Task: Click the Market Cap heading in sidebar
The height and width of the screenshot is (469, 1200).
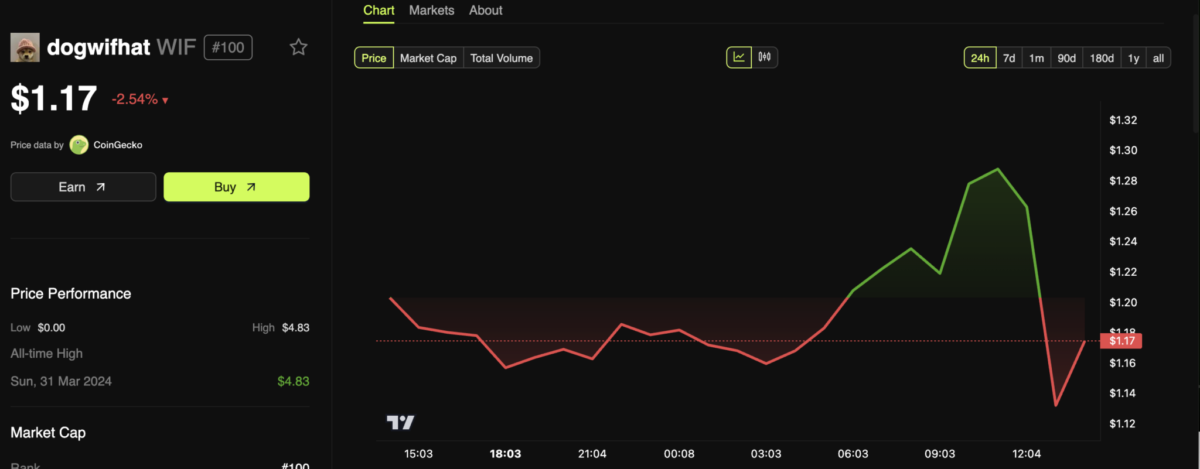Action: click(x=48, y=433)
